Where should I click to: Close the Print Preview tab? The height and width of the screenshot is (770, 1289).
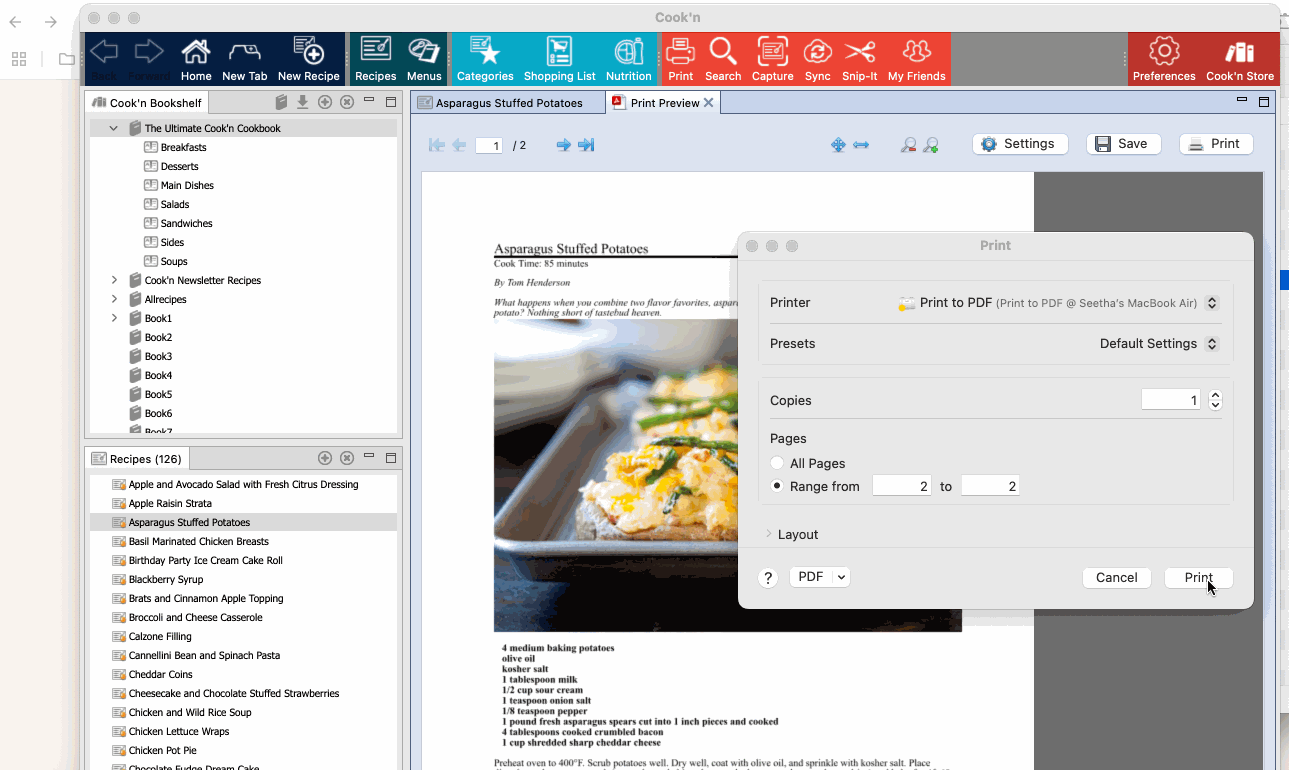709,103
